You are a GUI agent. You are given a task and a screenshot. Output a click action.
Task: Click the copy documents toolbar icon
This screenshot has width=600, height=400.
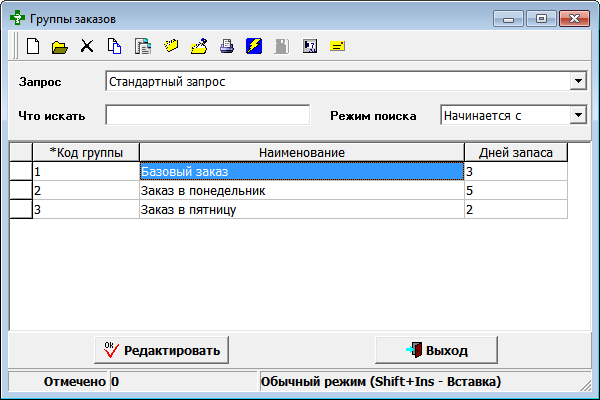pos(115,46)
